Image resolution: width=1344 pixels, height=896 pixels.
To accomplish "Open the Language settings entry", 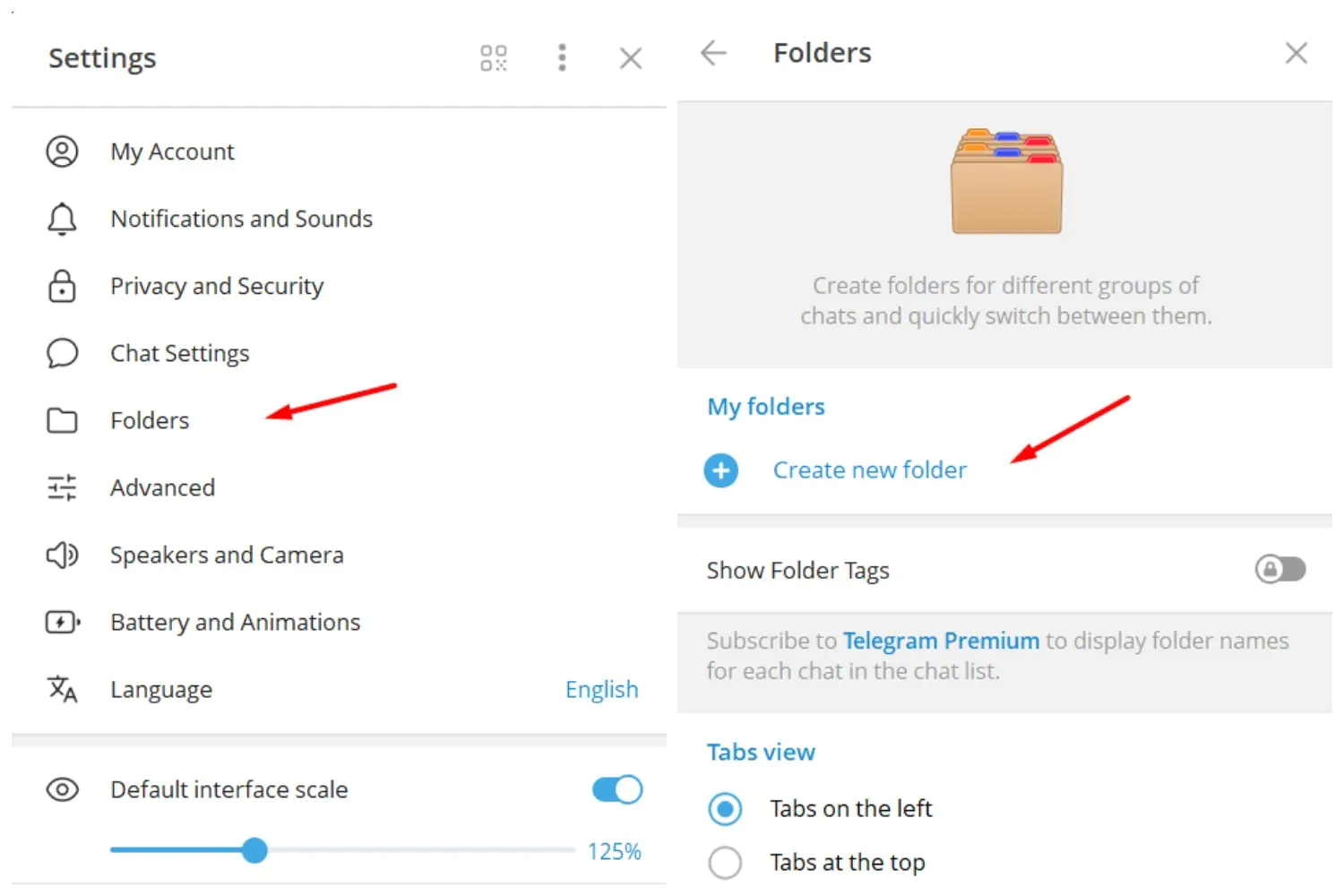I will click(x=161, y=689).
